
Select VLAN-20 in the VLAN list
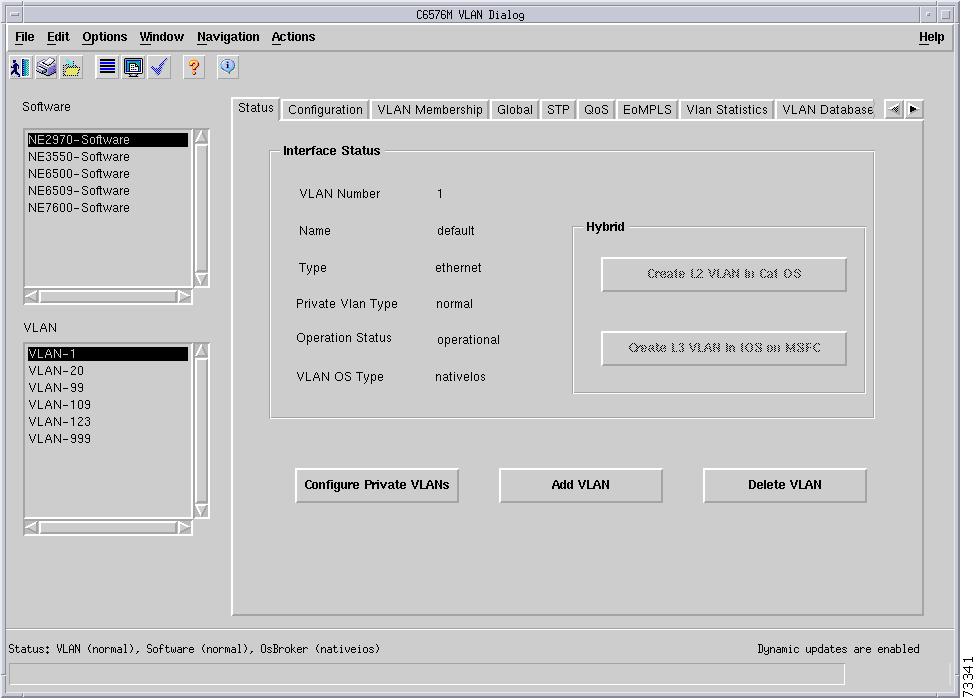(107, 370)
